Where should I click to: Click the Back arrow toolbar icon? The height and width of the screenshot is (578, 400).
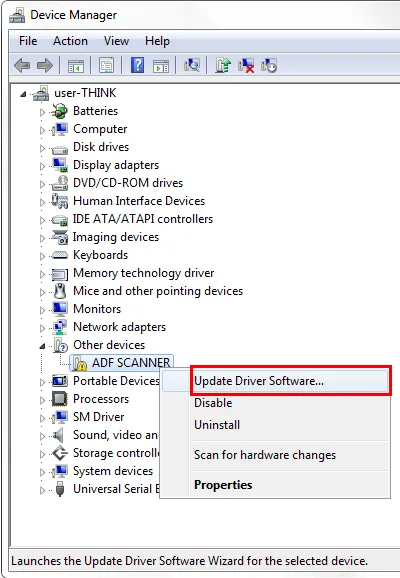click(x=22, y=66)
